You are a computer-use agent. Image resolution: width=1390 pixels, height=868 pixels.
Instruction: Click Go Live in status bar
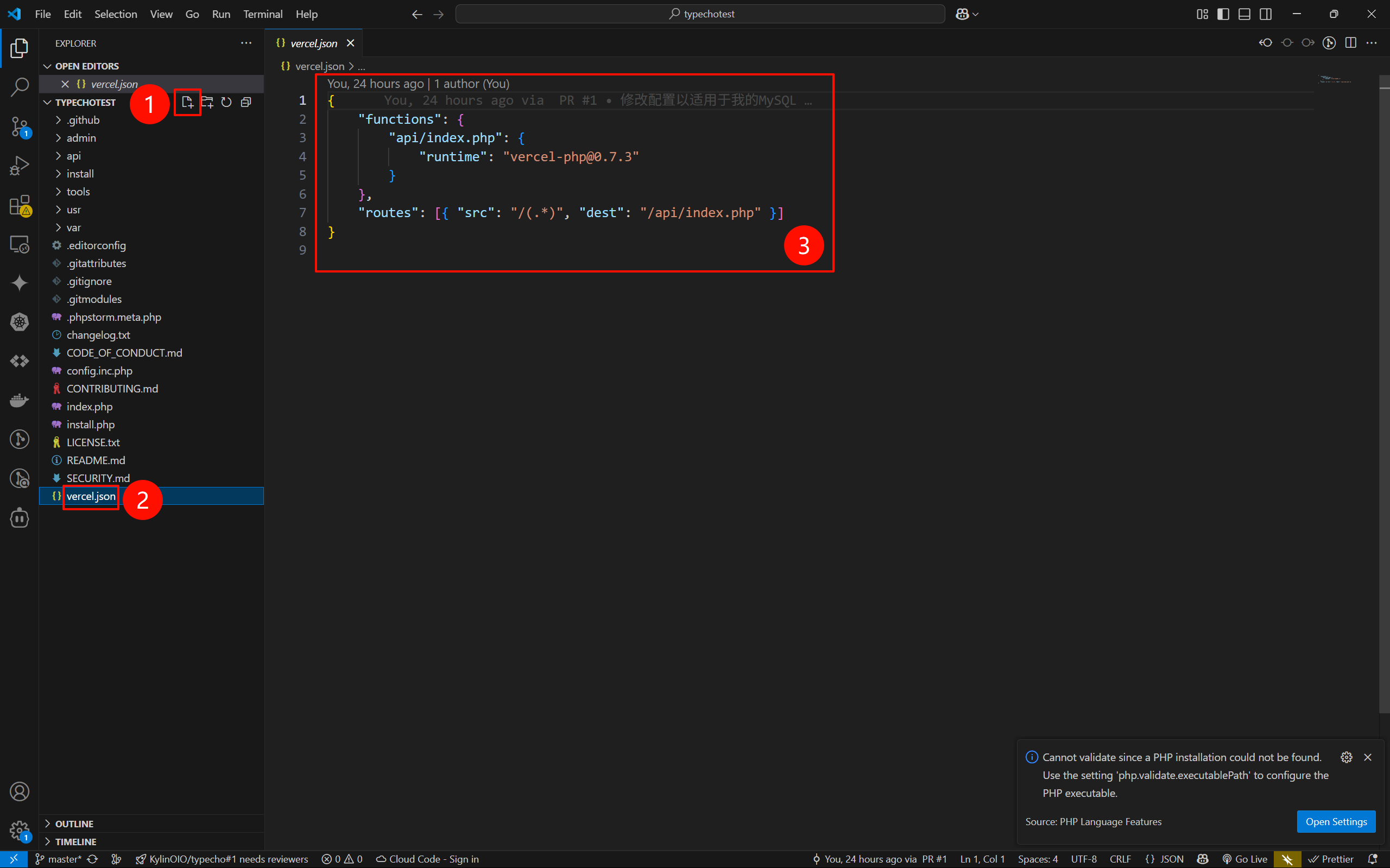coord(1244,859)
